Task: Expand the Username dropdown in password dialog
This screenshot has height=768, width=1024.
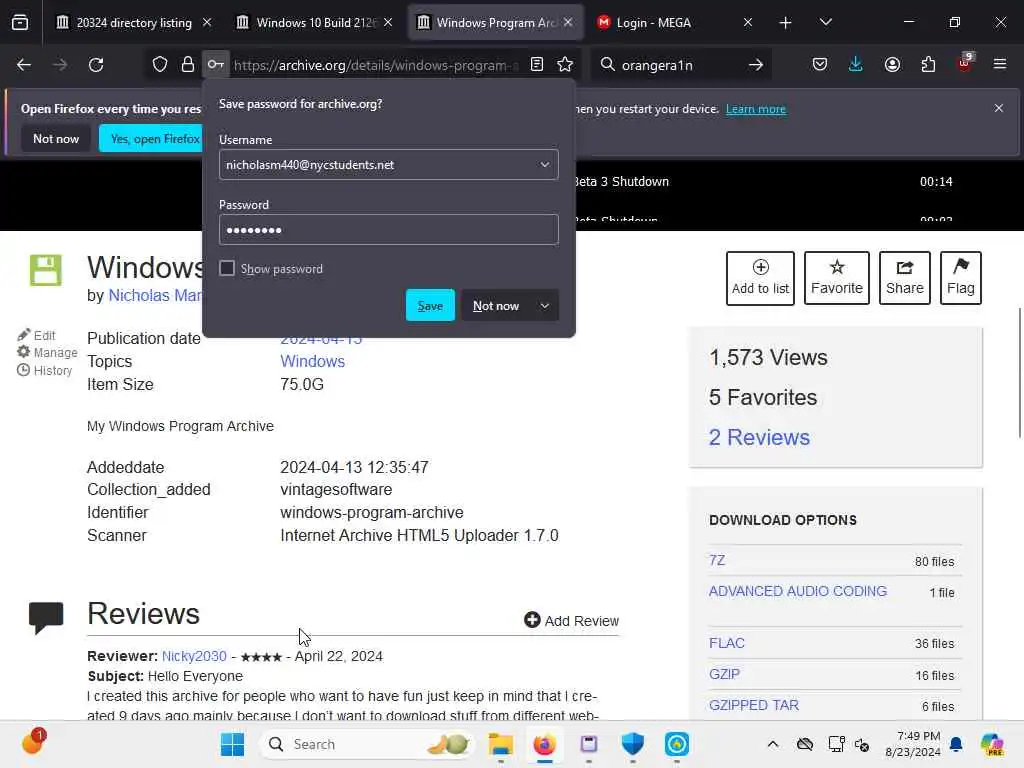Action: pos(545,165)
